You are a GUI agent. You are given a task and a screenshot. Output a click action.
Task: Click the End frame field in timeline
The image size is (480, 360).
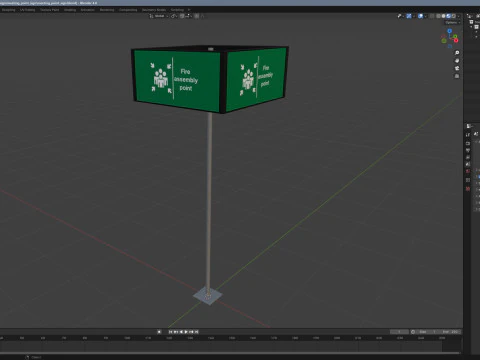[450, 332]
